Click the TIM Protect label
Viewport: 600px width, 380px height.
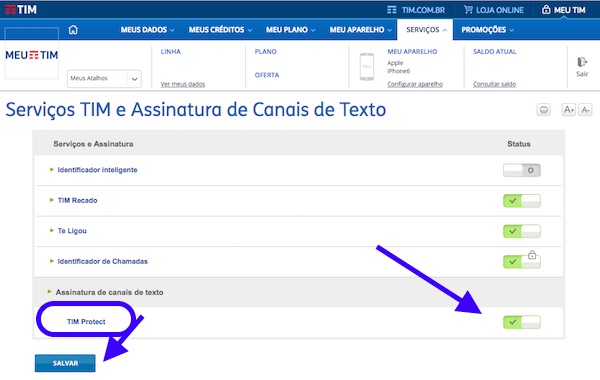(x=86, y=322)
